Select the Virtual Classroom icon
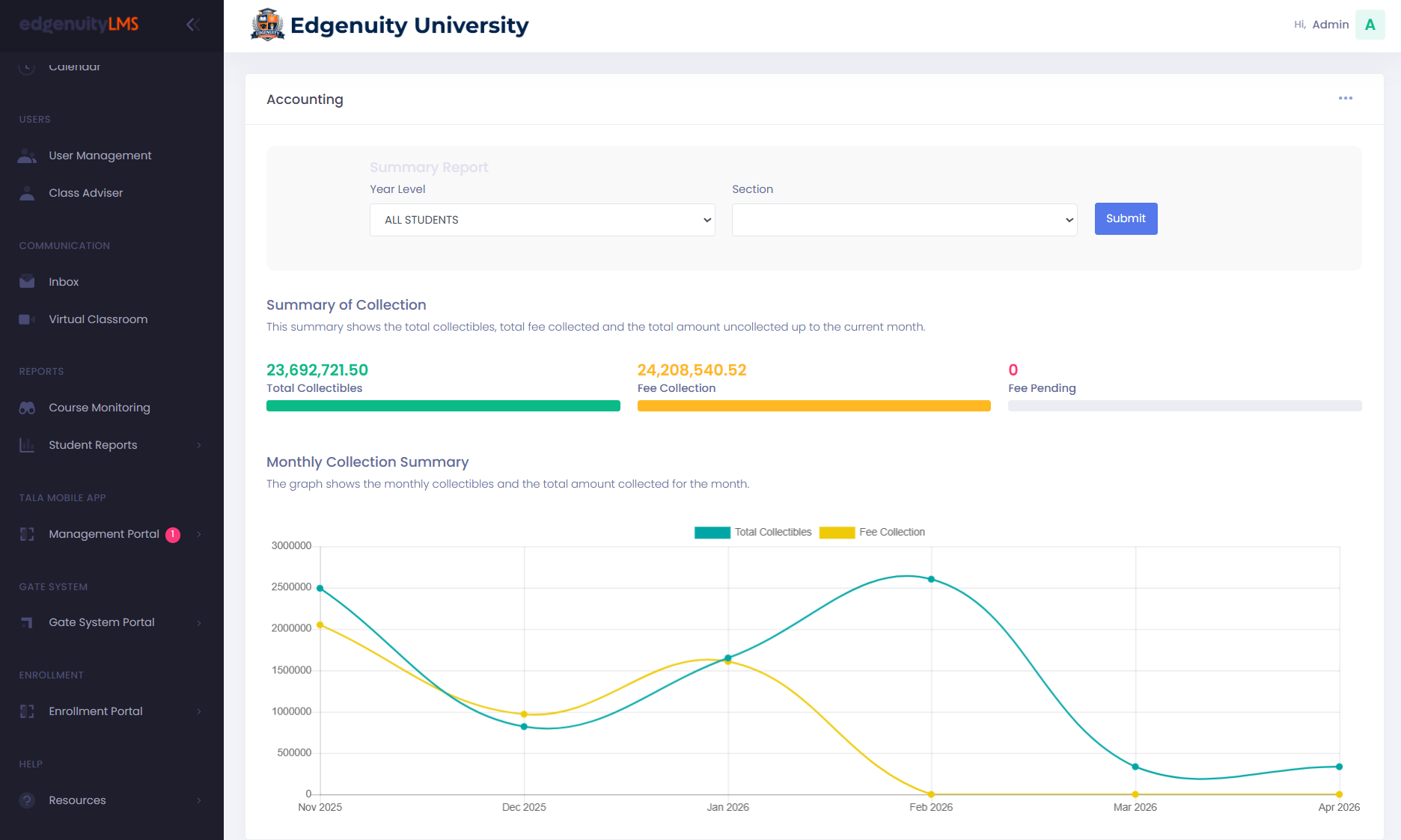Viewport: 1401px width, 840px height. point(27,319)
